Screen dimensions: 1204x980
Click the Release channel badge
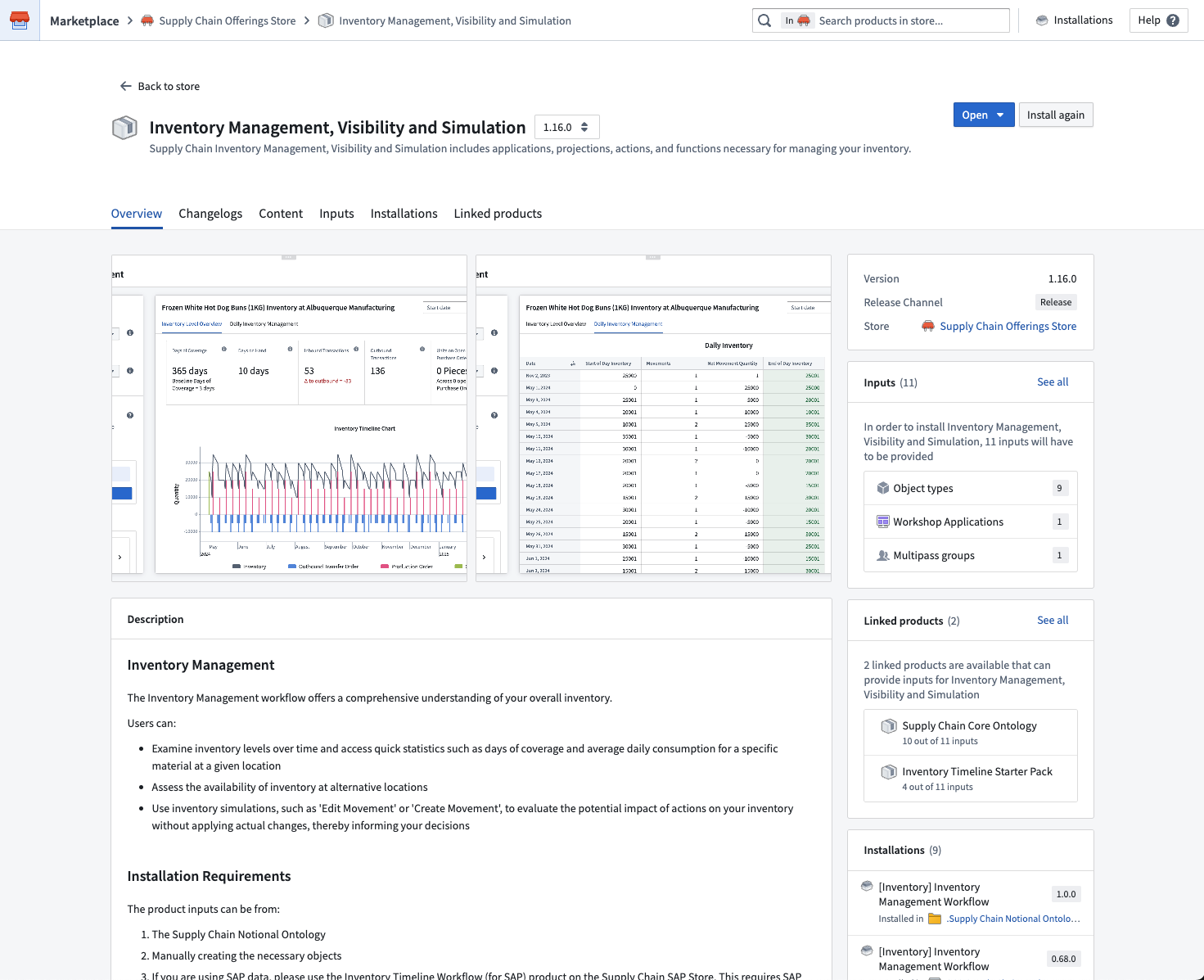click(1056, 302)
